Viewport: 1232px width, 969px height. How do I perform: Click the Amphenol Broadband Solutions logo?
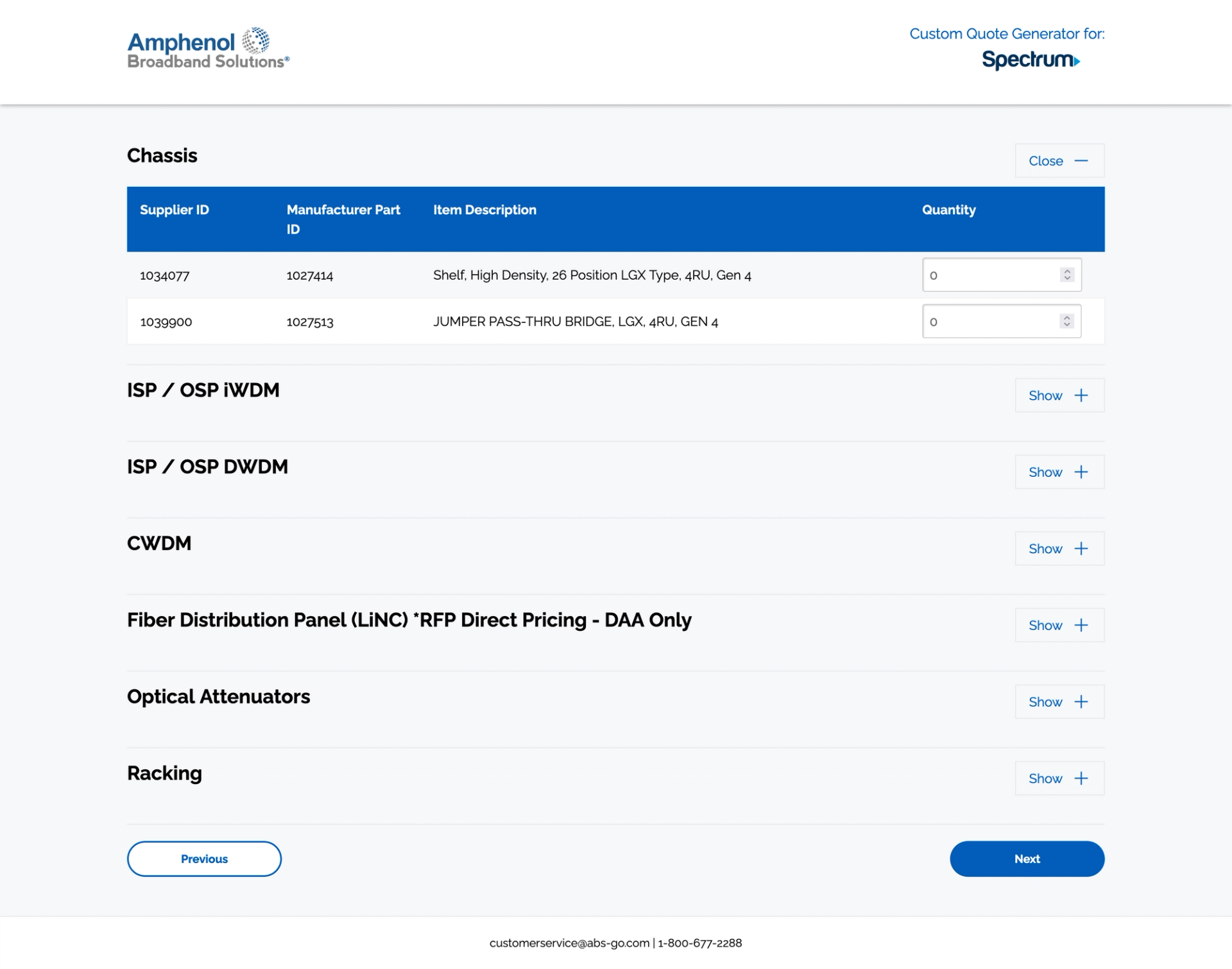pos(208,49)
